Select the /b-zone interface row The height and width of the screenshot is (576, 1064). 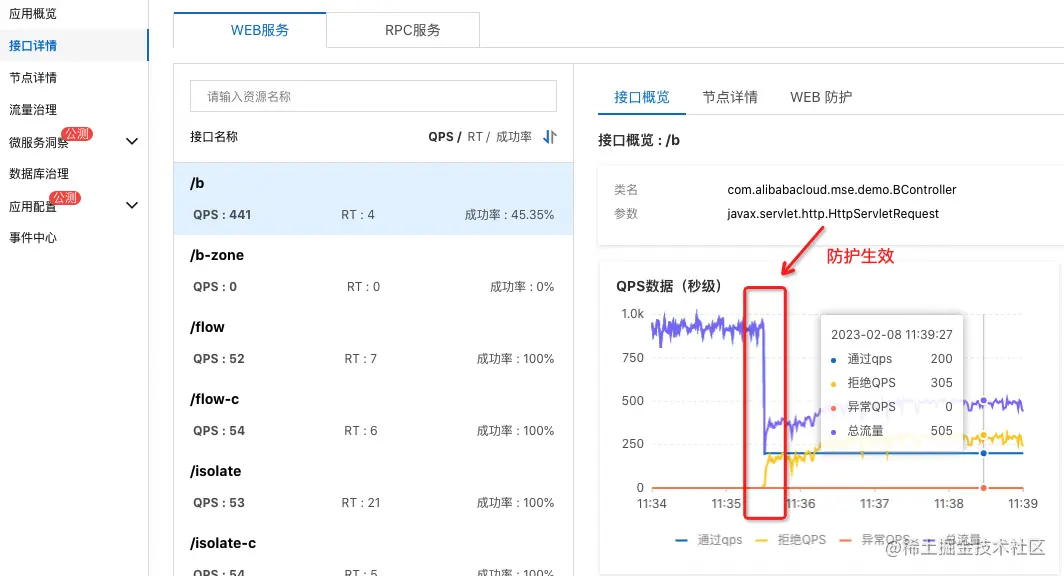[x=373, y=271]
